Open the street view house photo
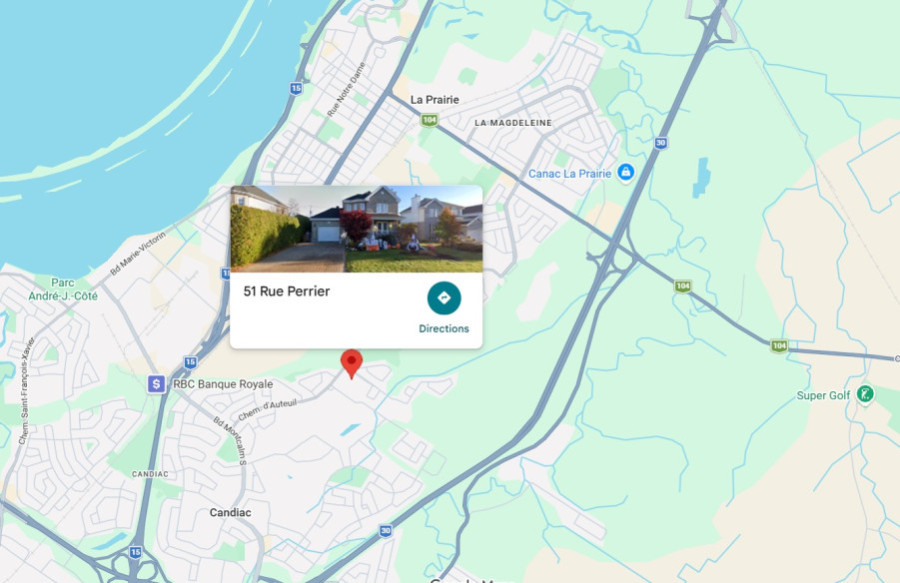 tap(356, 228)
